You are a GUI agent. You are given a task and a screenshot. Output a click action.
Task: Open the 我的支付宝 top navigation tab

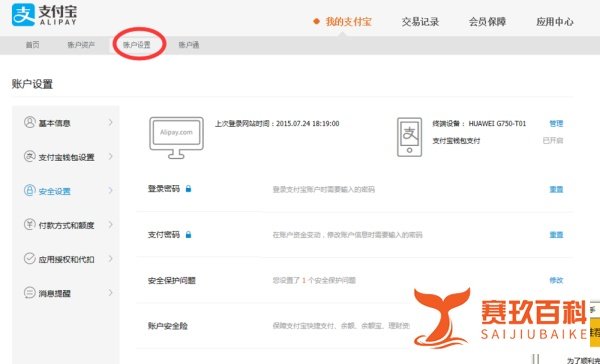pos(348,22)
